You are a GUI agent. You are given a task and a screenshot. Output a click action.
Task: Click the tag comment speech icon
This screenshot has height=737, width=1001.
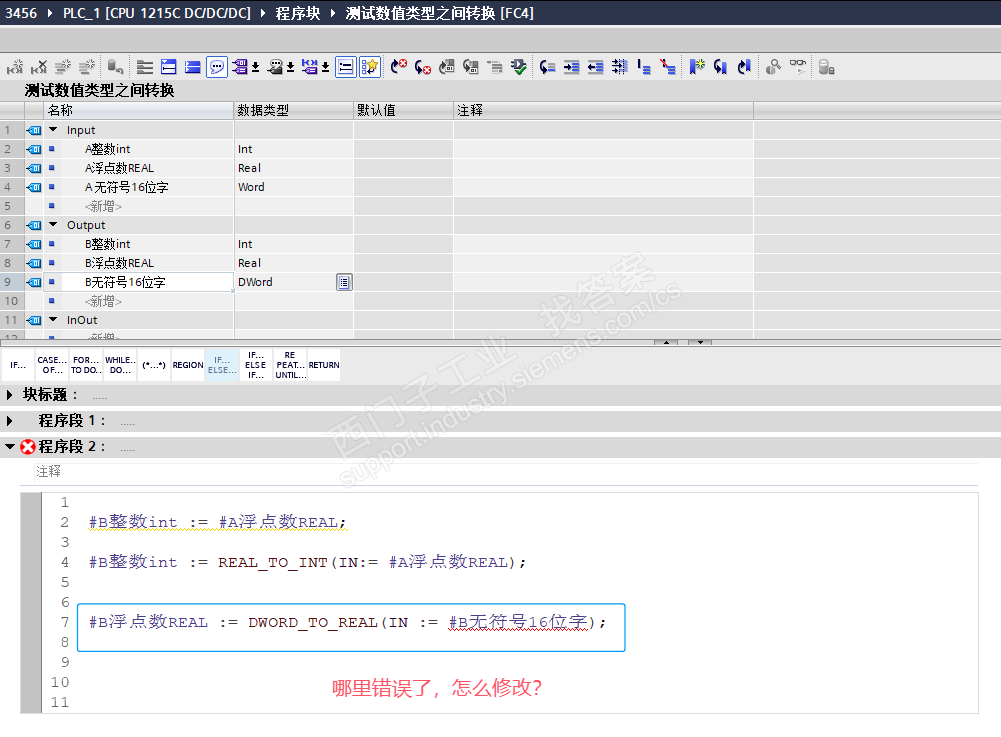(275, 67)
